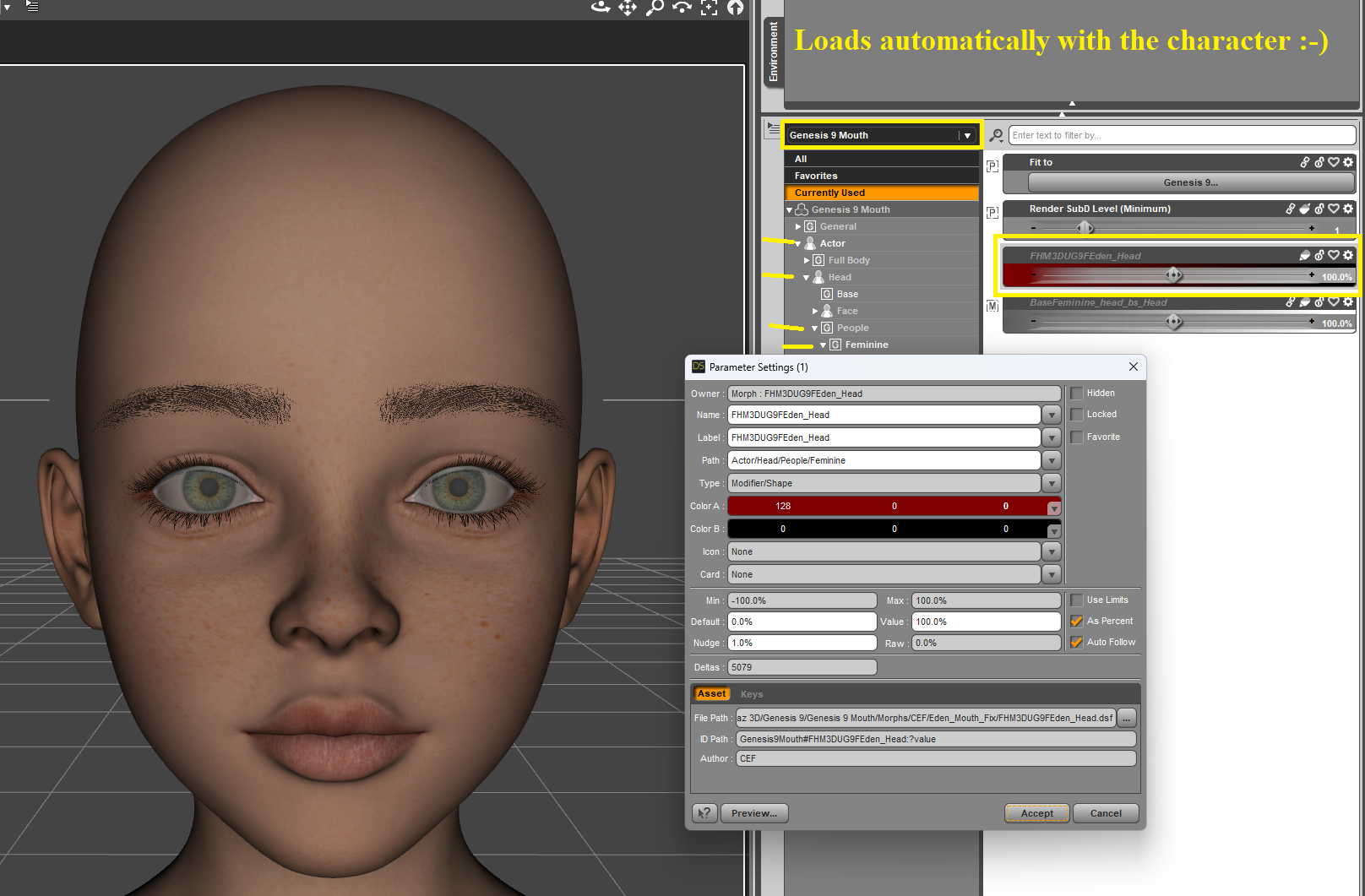1365x896 pixels.
Task: Select the pan camera four-arrow icon
Action: [627, 8]
